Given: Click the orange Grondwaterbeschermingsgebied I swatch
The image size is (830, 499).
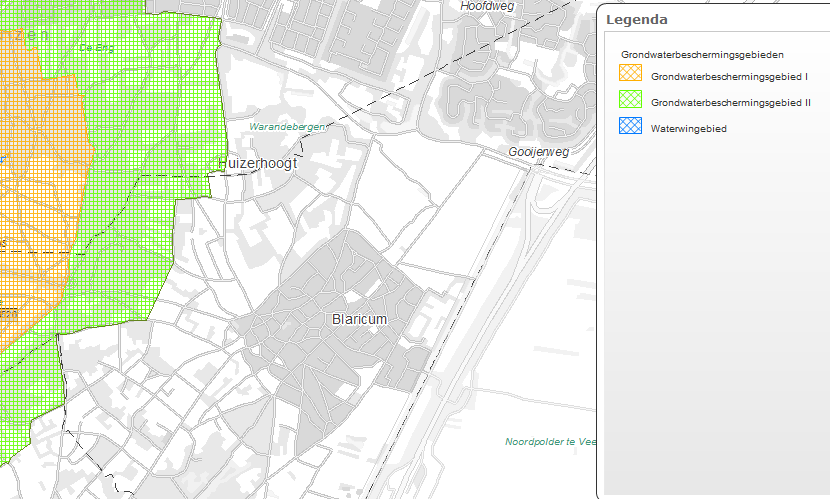Looking at the screenshot, I should tap(629, 74).
